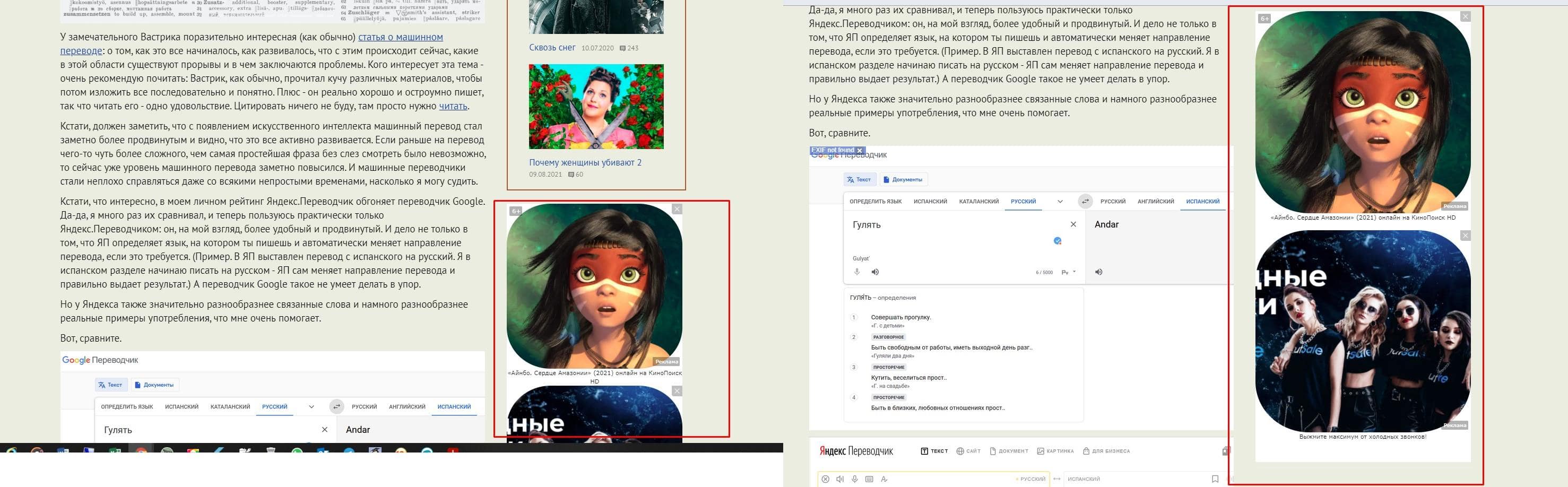
Task: Click Yandex Translator's on-screen keyboard icon
Action: (869, 479)
